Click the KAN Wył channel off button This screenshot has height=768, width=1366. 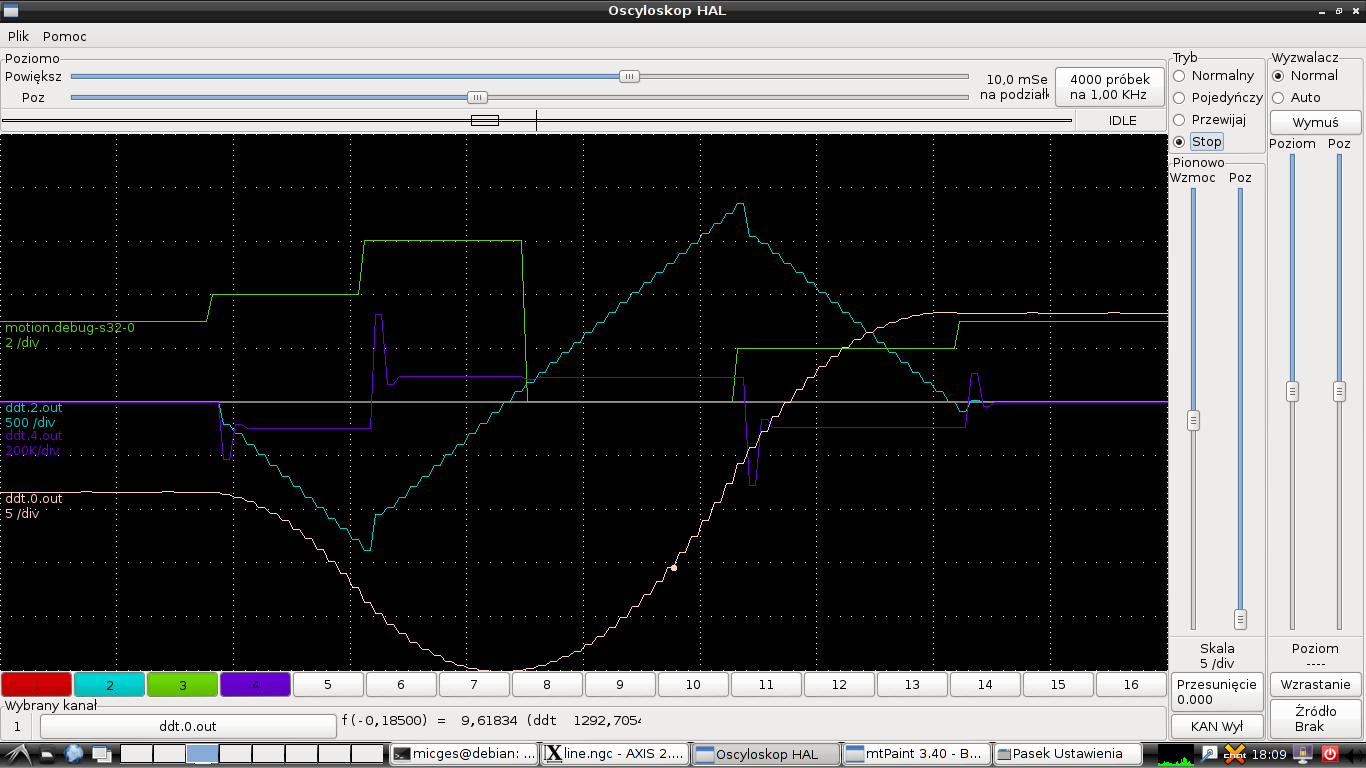pos(1216,726)
